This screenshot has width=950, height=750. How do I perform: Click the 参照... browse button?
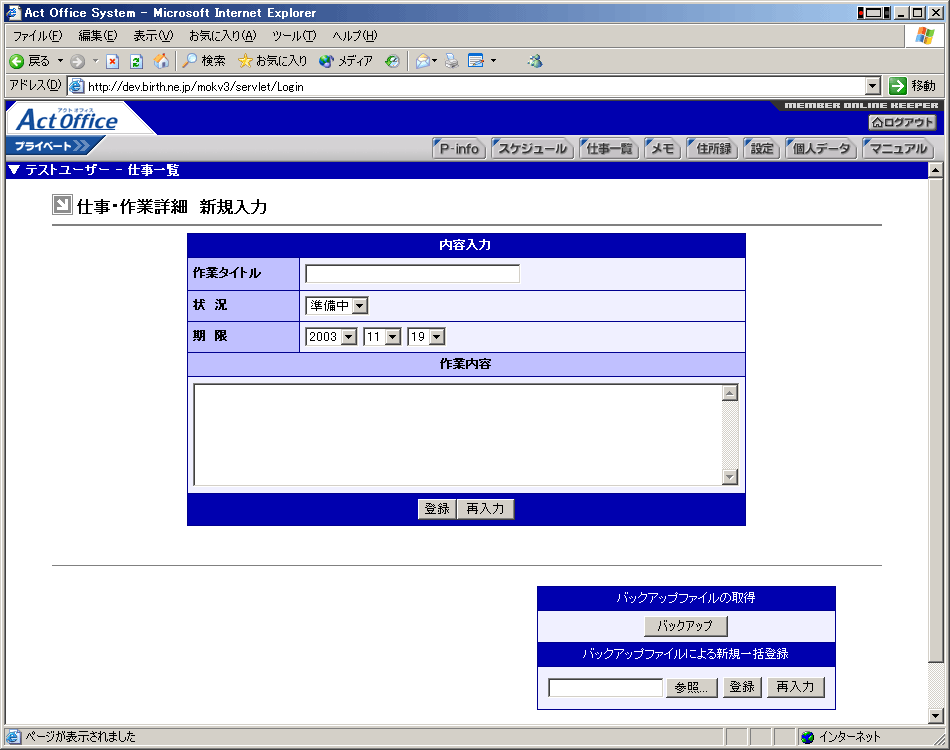coord(691,688)
